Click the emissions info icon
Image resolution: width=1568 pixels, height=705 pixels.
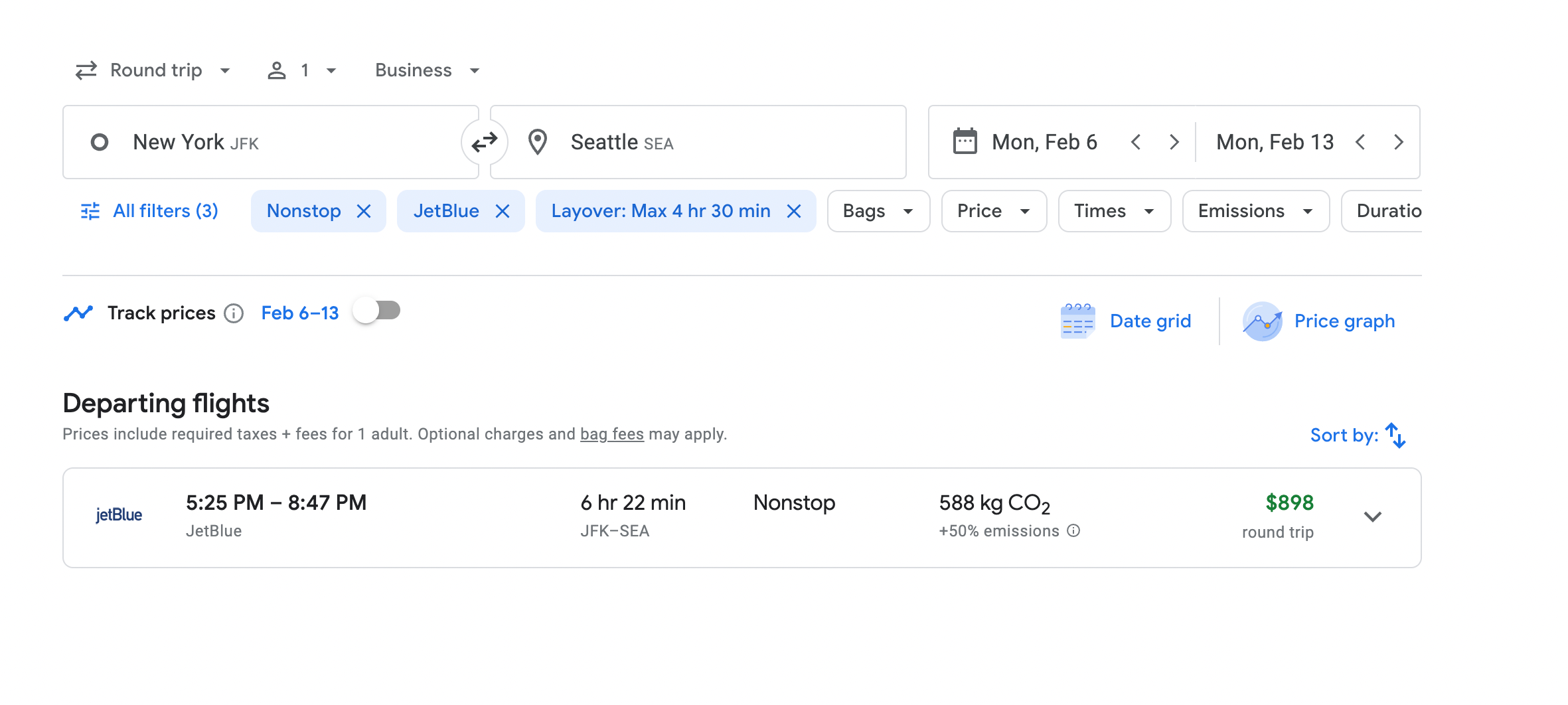pyautogui.click(x=1073, y=530)
